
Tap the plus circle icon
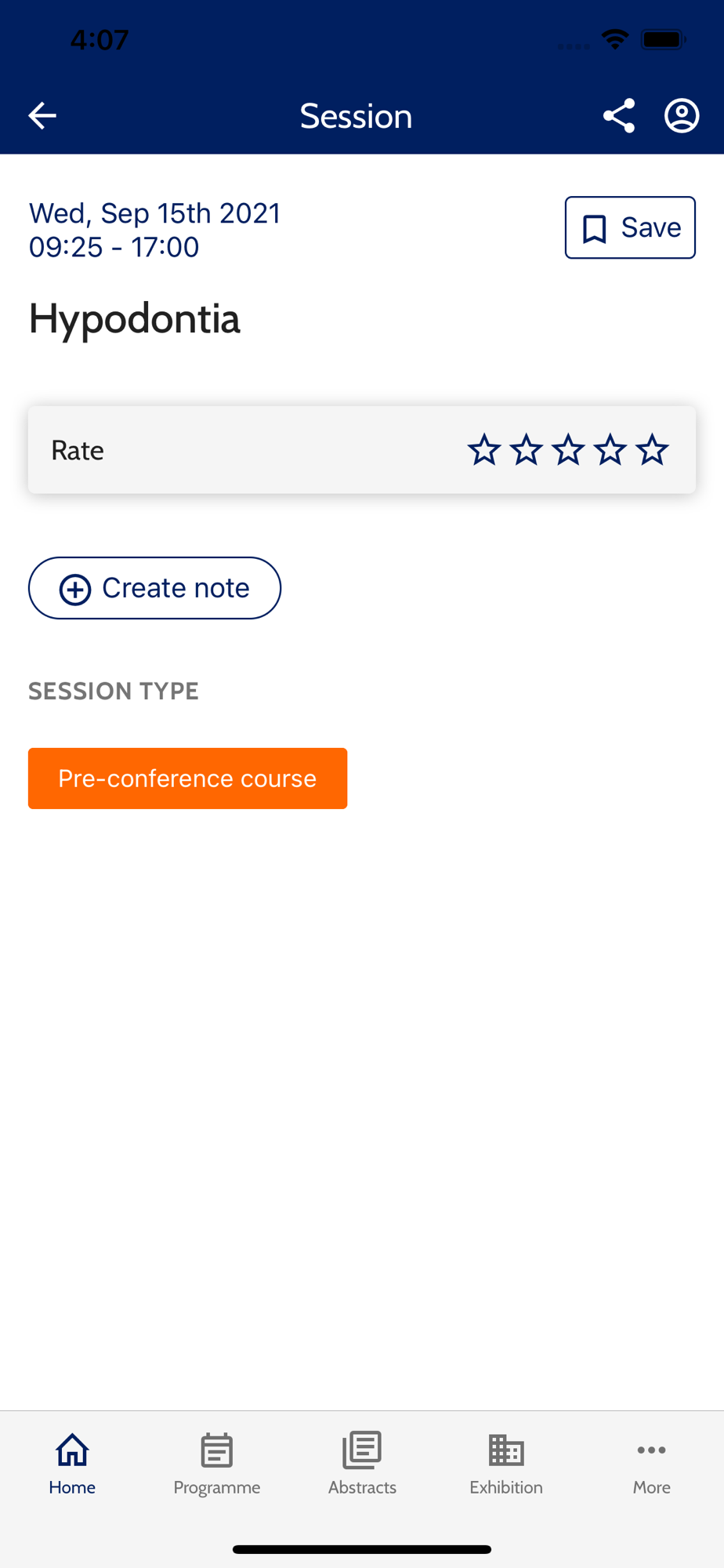pyautogui.click(x=75, y=589)
